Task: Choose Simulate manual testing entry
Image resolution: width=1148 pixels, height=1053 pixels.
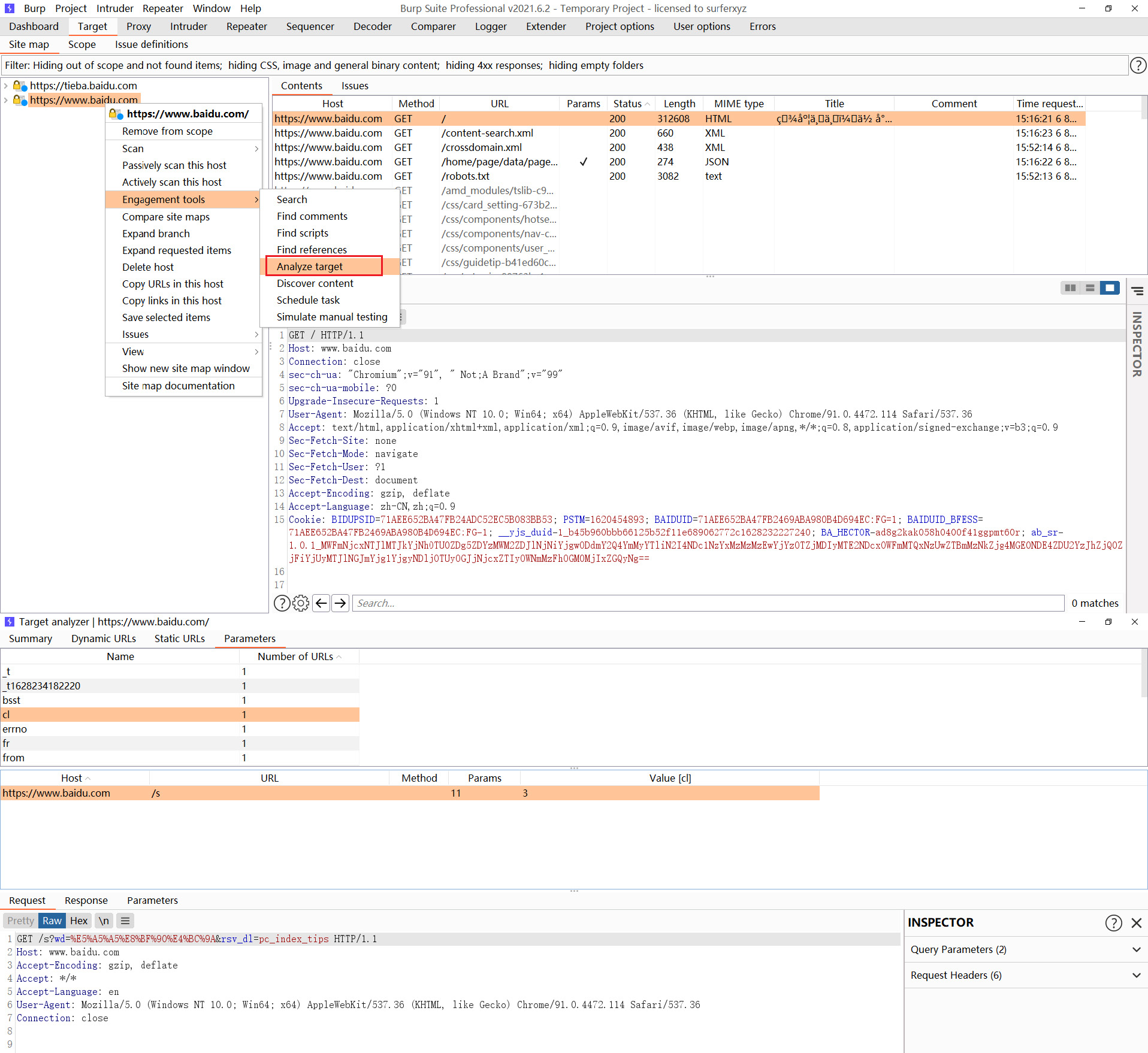Action: 330,317
